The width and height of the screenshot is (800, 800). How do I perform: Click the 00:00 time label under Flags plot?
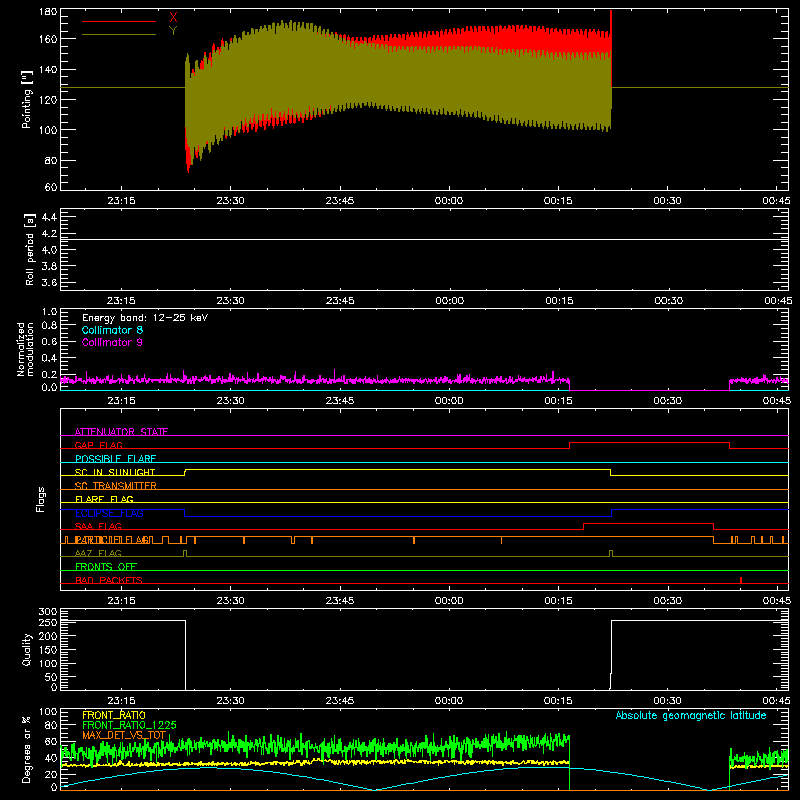click(x=449, y=601)
